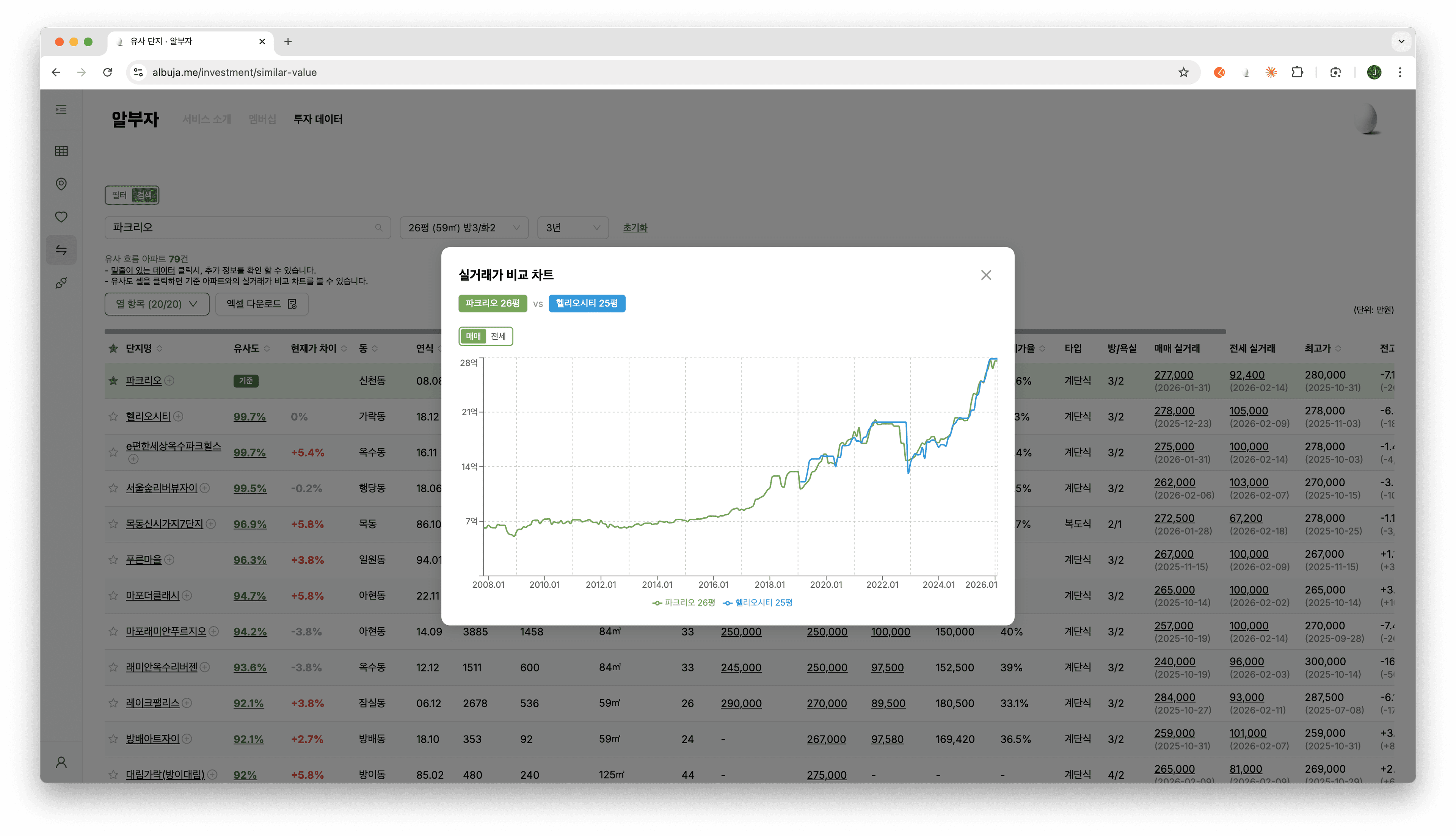Reload the browser page
Image resolution: width=1456 pixels, height=836 pixels.
point(107,72)
